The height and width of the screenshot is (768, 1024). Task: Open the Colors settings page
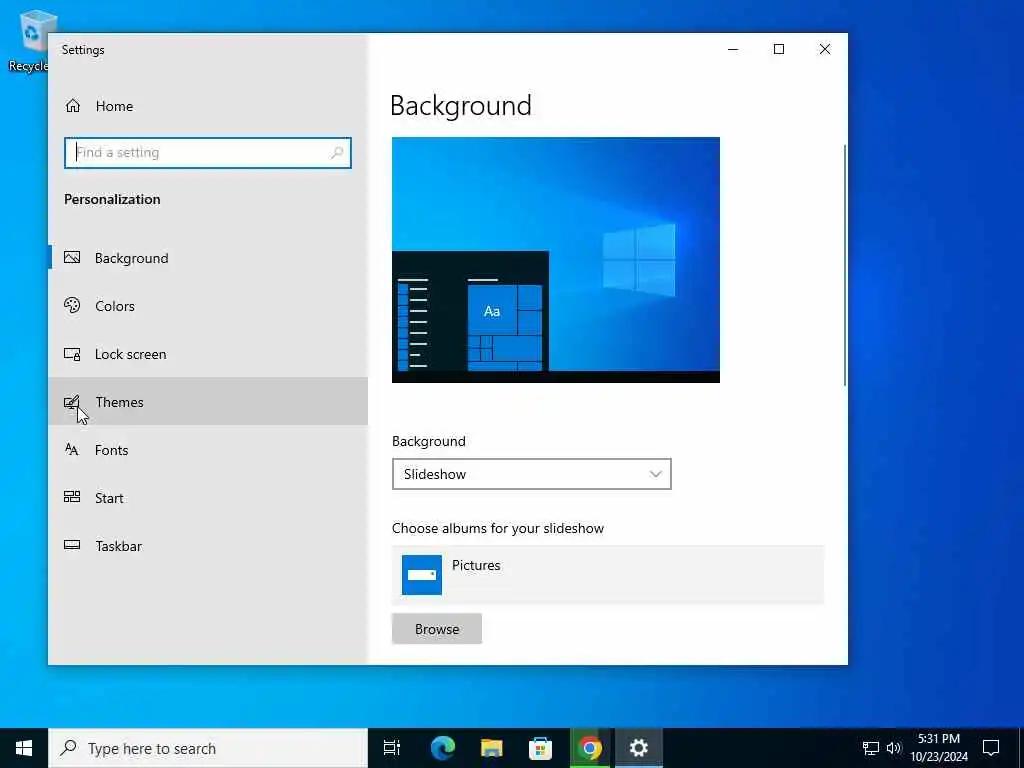pos(208,306)
